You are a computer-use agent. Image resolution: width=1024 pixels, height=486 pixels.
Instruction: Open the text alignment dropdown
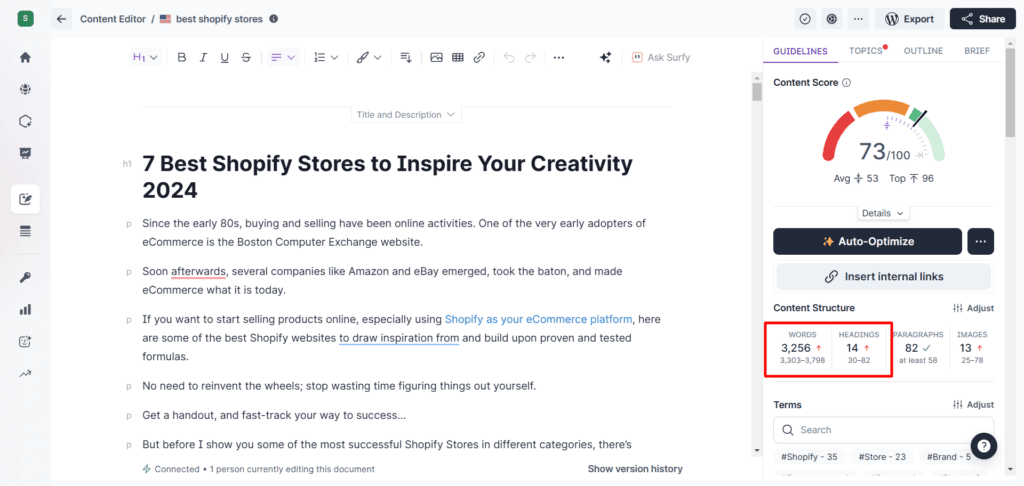[x=283, y=57]
